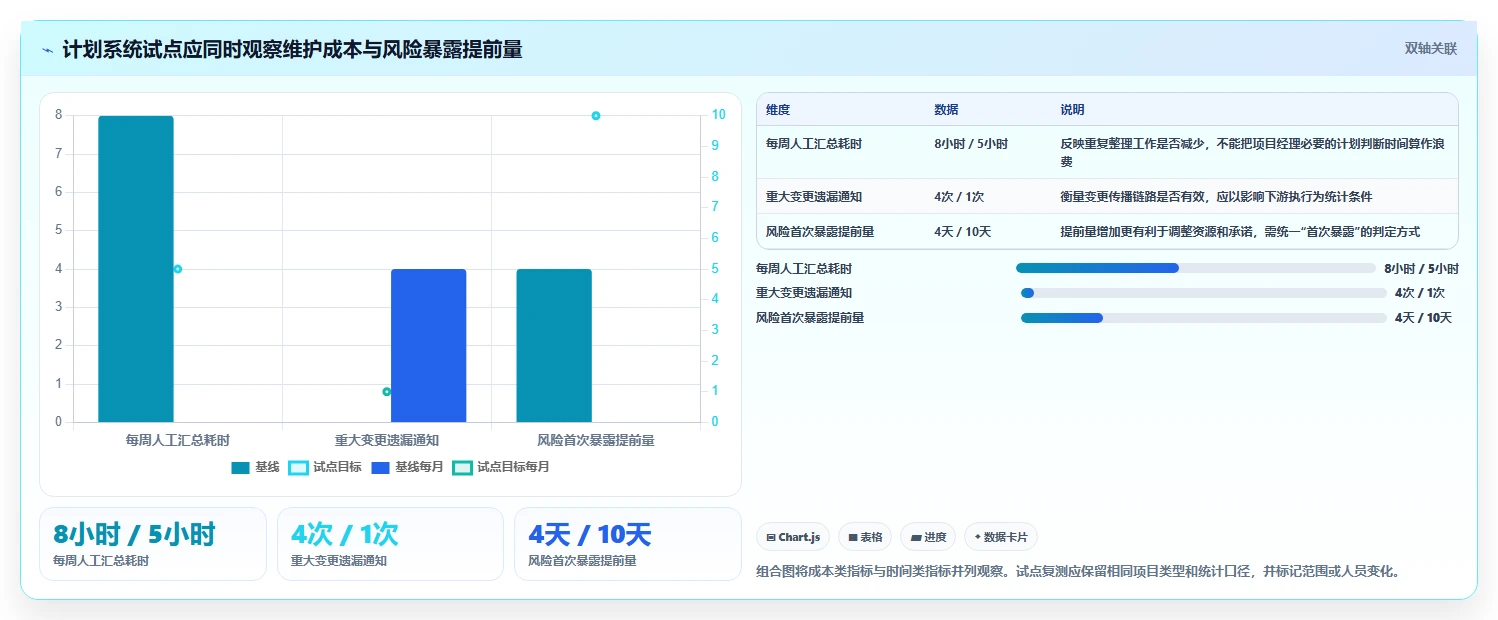Click the lightning icon beside the title
The width and height of the screenshot is (1498, 620).
tap(48, 50)
